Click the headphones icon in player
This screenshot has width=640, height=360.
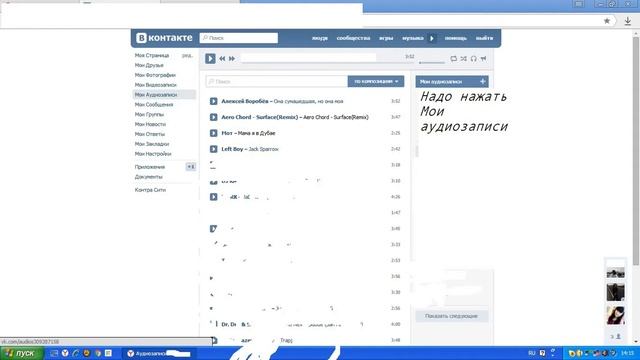click(x=473, y=59)
